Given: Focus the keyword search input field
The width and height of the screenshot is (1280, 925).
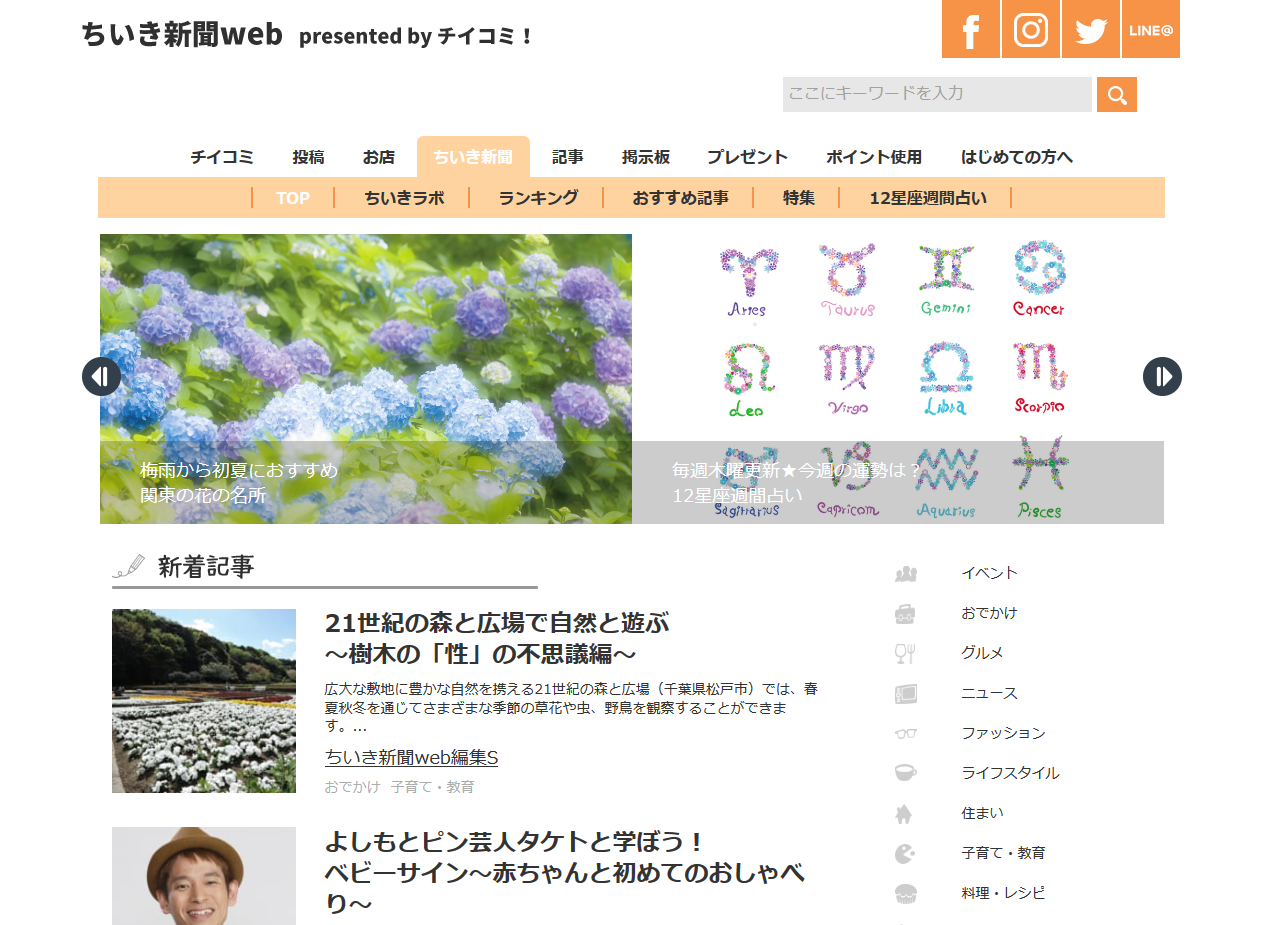Looking at the screenshot, I should (937, 95).
